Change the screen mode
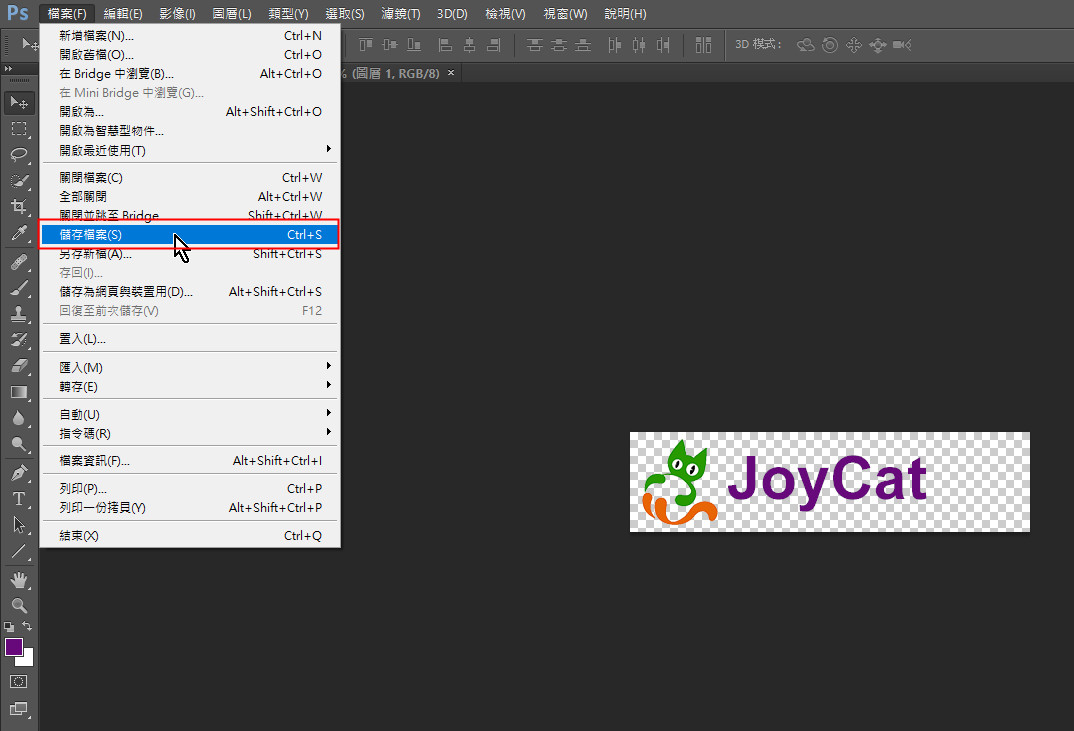This screenshot has width=1074, height=731. point(19,709)
